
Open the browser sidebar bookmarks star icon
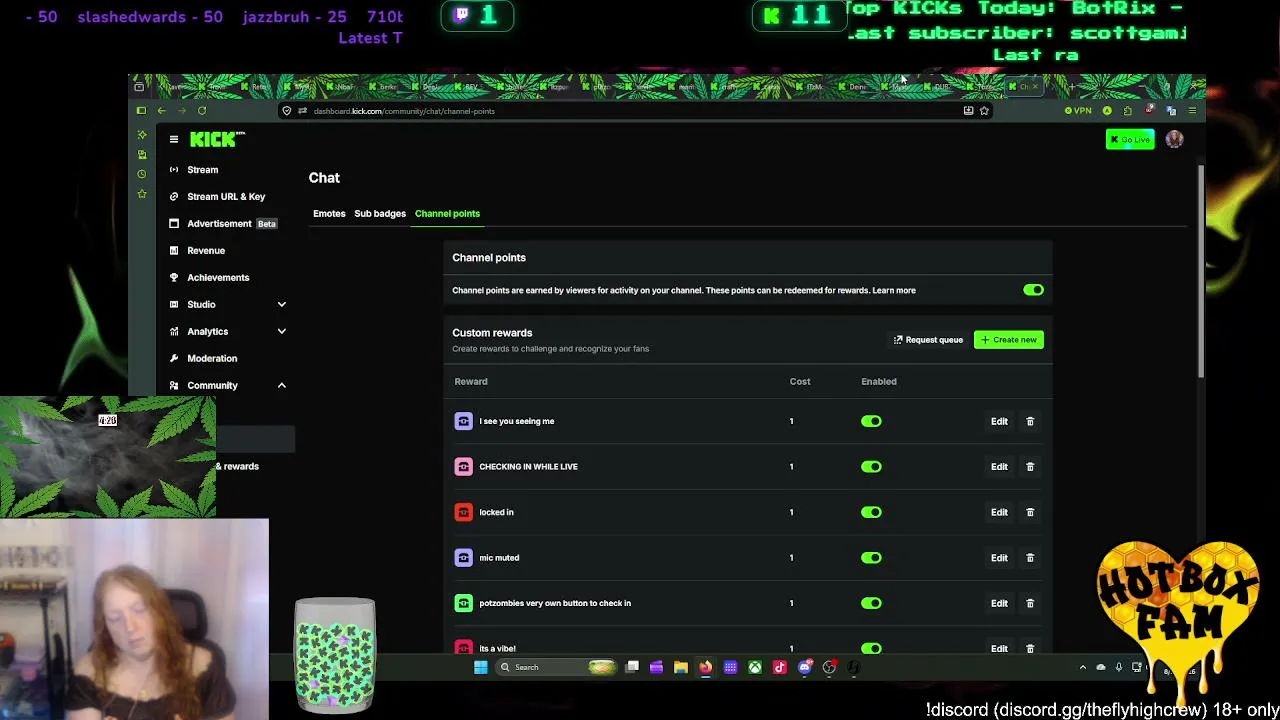[x=142, y=194]
